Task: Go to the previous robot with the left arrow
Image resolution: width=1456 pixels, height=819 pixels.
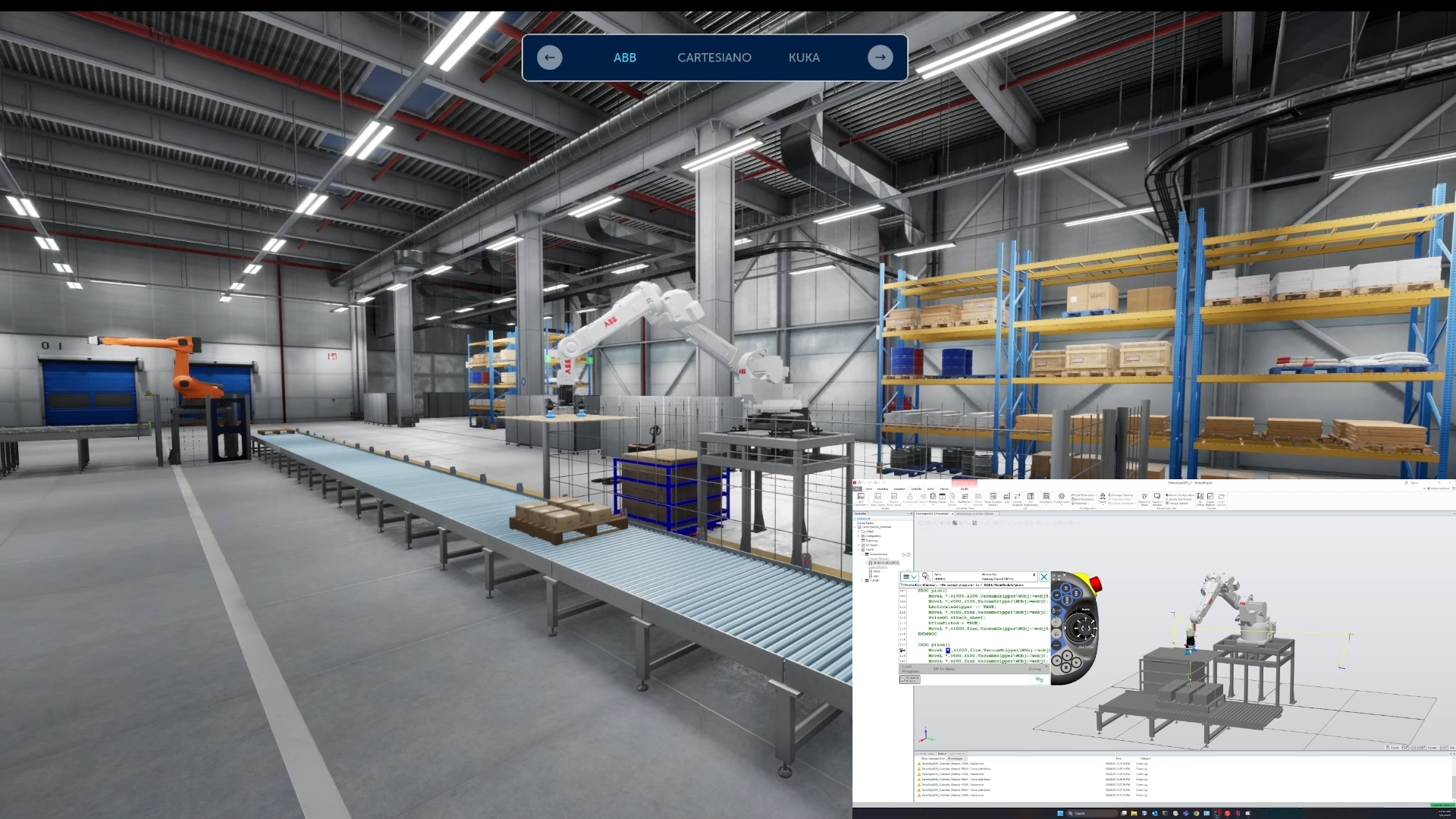Action: tap(550, 58)
